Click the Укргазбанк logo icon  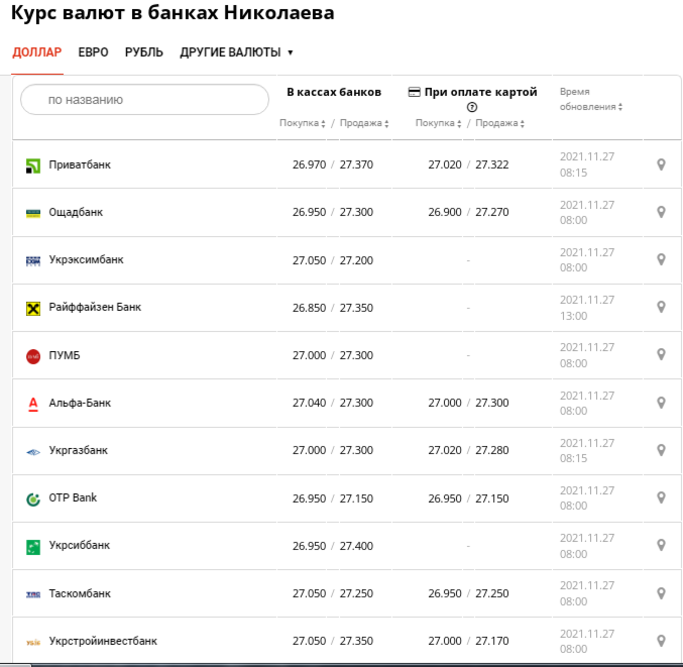(x=33, y=452)
